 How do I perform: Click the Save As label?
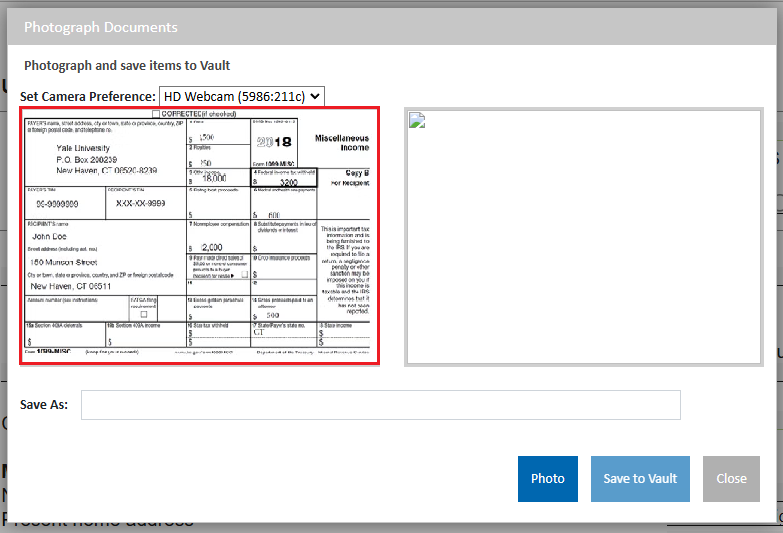tap(44, 405)
